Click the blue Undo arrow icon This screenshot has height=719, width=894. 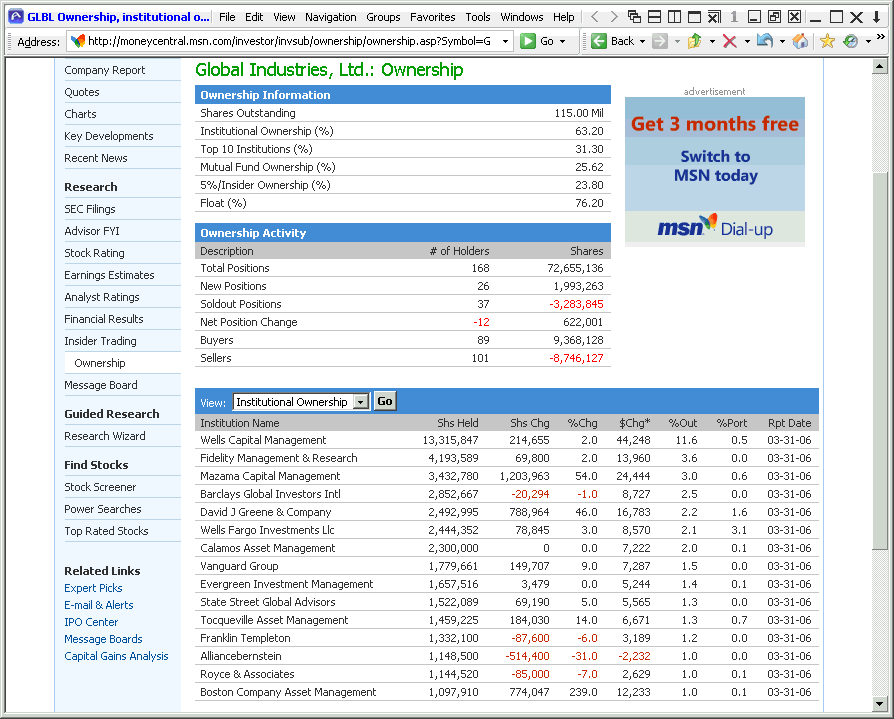coord(764,41)
